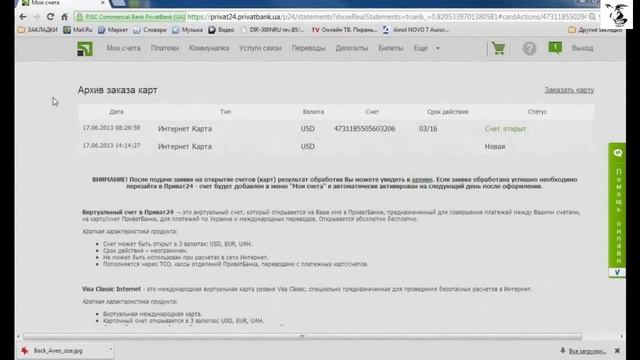This screenshot has width=640, height=360.
Task: Select the Мои счета browser tab
Action: click(x=63, y=3)
